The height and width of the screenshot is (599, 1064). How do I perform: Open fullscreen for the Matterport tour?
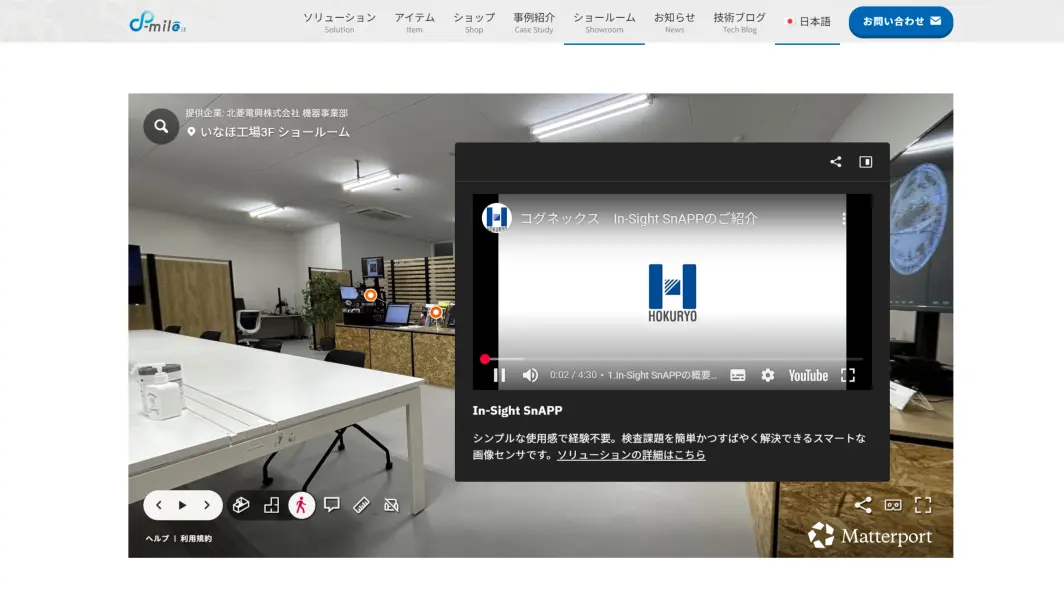(x=923, y=505)
